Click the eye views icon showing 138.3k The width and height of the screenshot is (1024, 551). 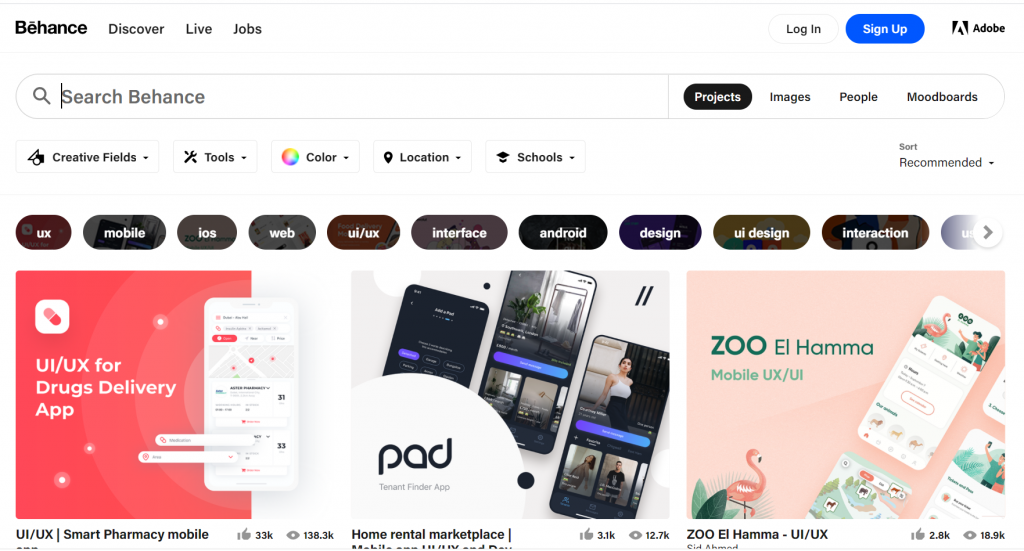[293, 535]
